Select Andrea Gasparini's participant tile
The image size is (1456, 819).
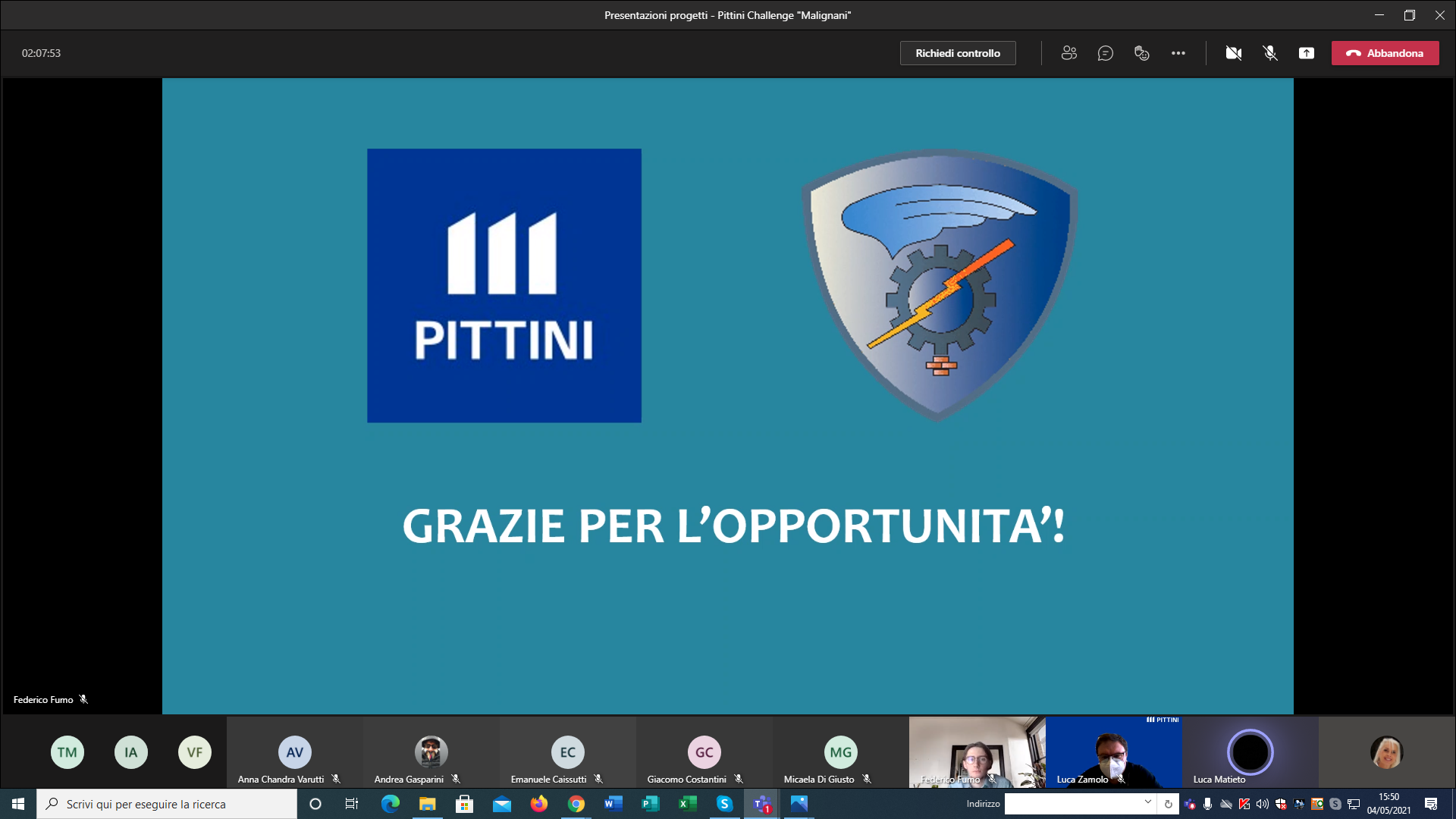pyautogui.click(x=431, y=752)
